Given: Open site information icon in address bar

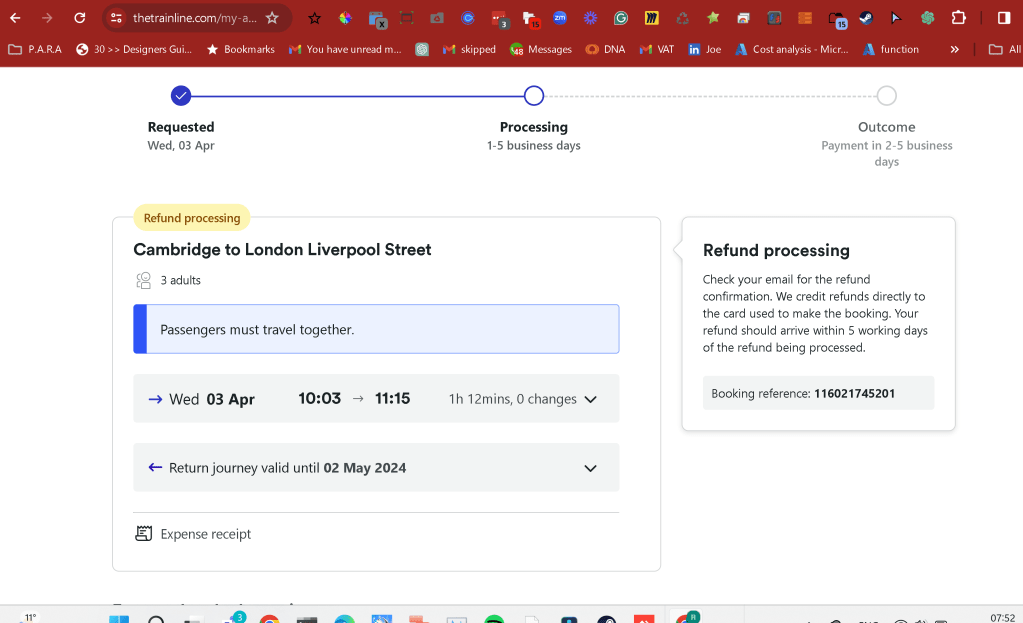Looking at the screenshot, I should pyautogui.click(x=116, y=18).
